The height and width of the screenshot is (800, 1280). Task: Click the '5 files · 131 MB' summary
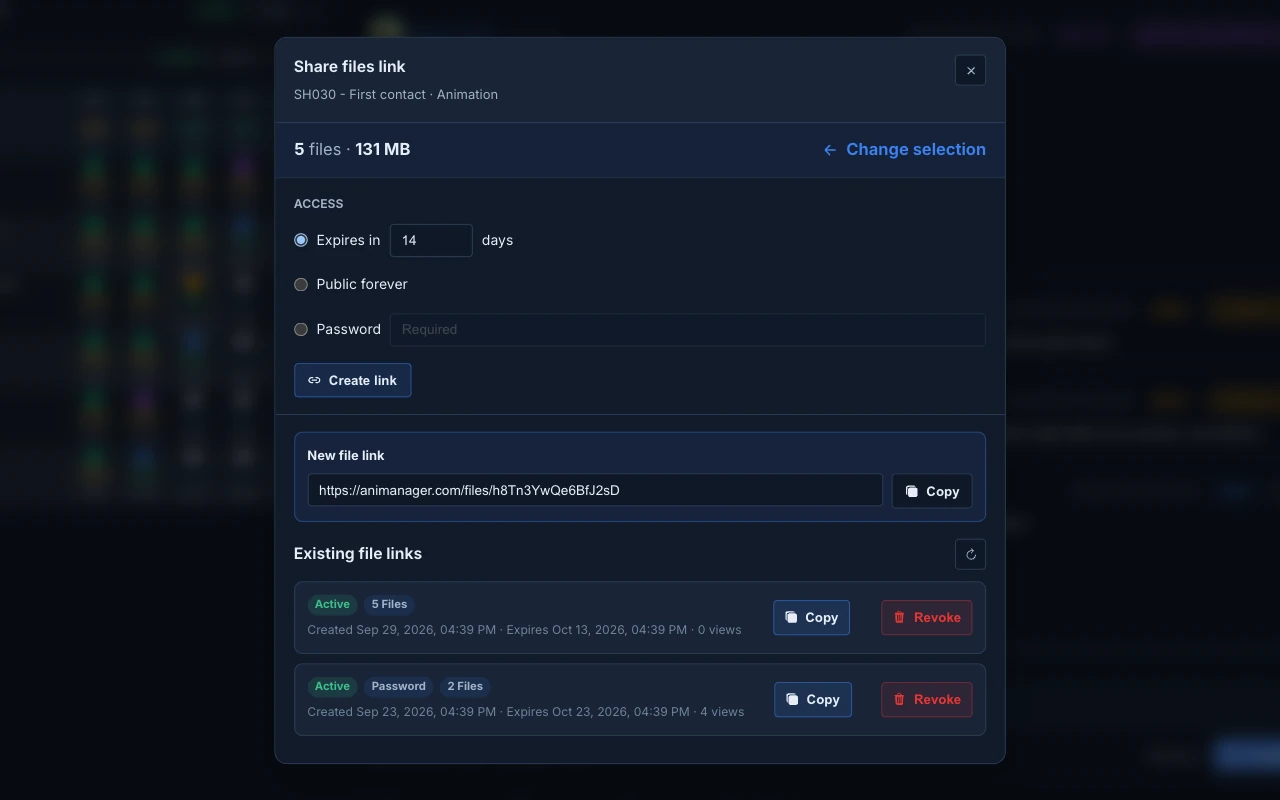pos(352,149)
